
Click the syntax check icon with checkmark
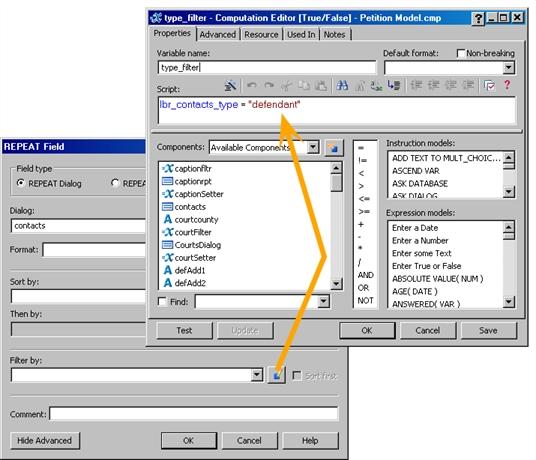pyautogui.click(x=489, y=85)
